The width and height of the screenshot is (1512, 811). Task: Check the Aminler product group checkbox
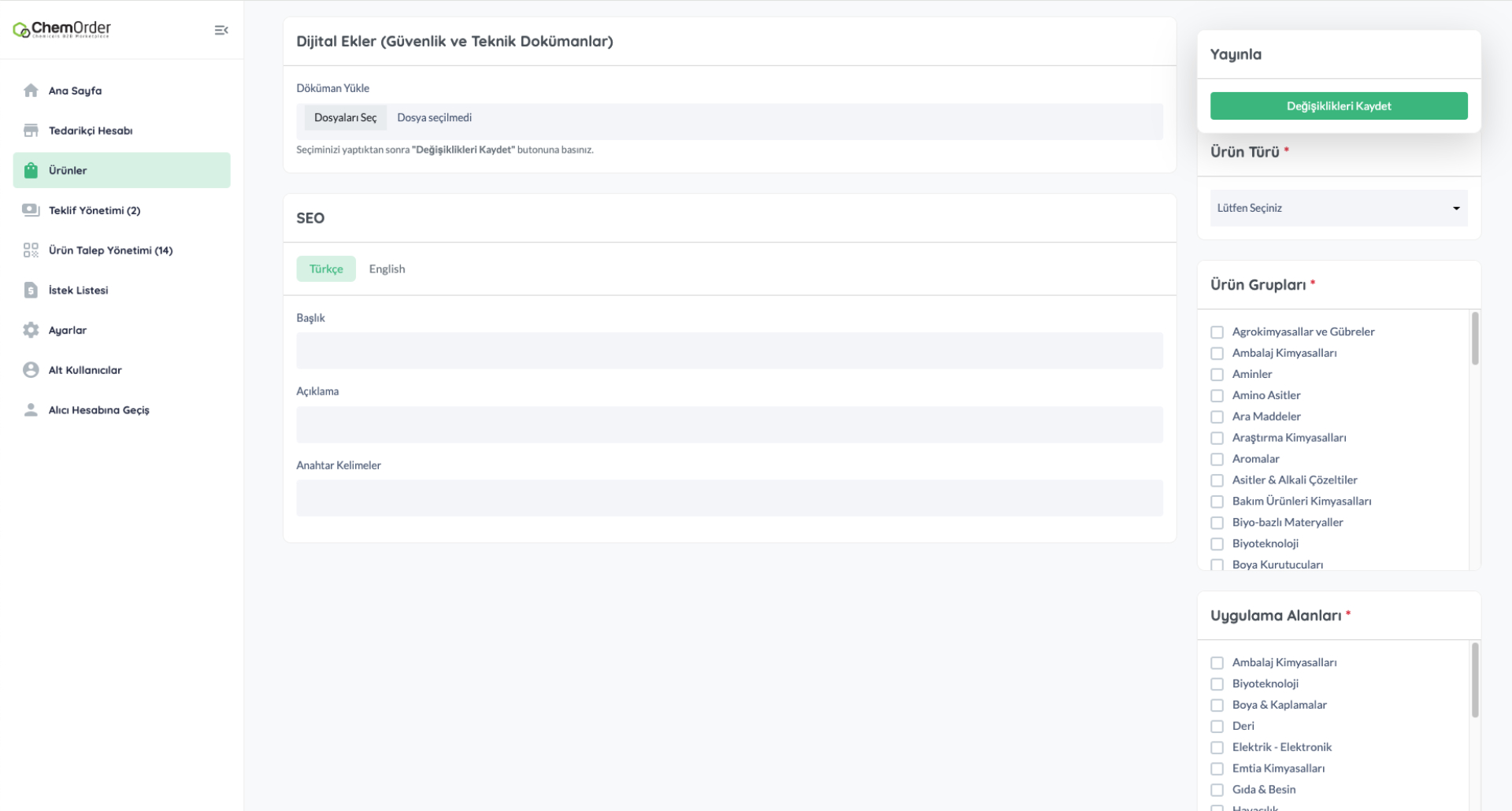tap(1217, 375)
